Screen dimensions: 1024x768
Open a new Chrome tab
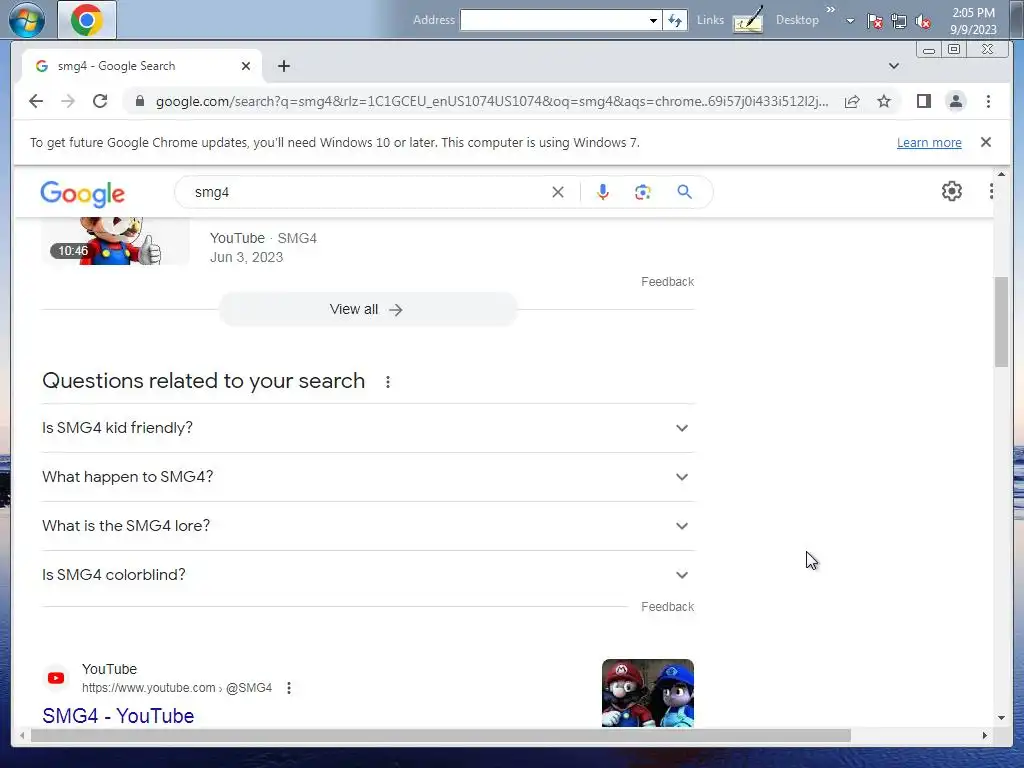tap(283, 66)
